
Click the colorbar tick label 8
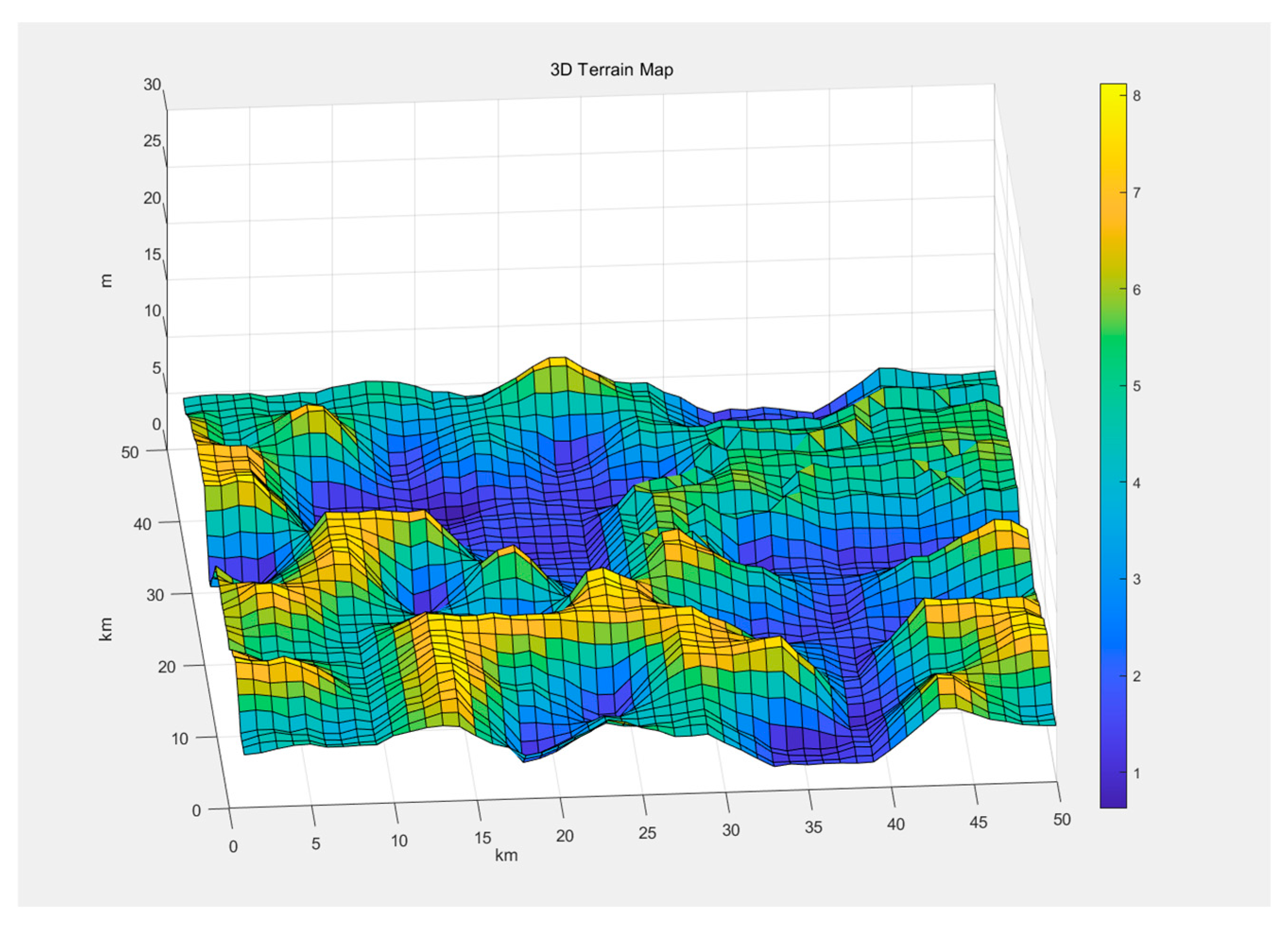point(1136,96)
